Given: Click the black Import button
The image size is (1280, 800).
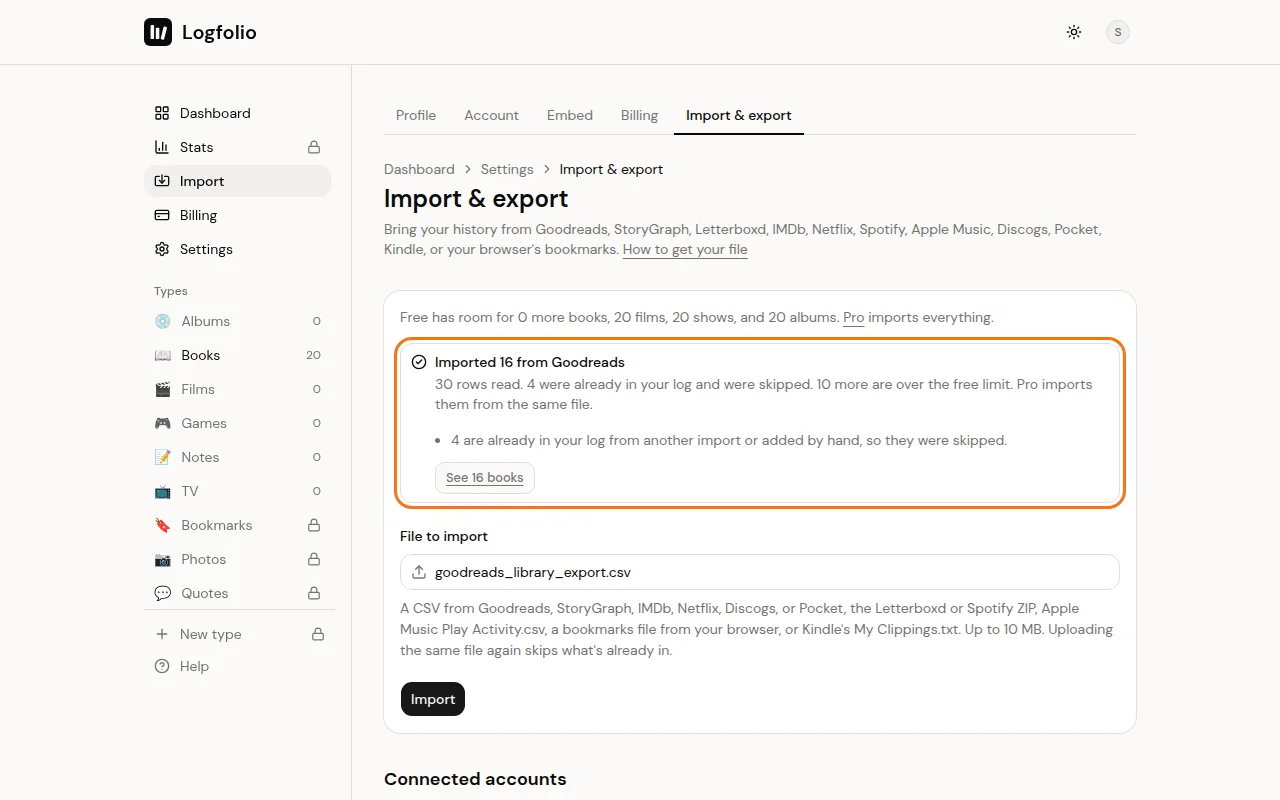Looking at the screenshot, I should 433,699.
